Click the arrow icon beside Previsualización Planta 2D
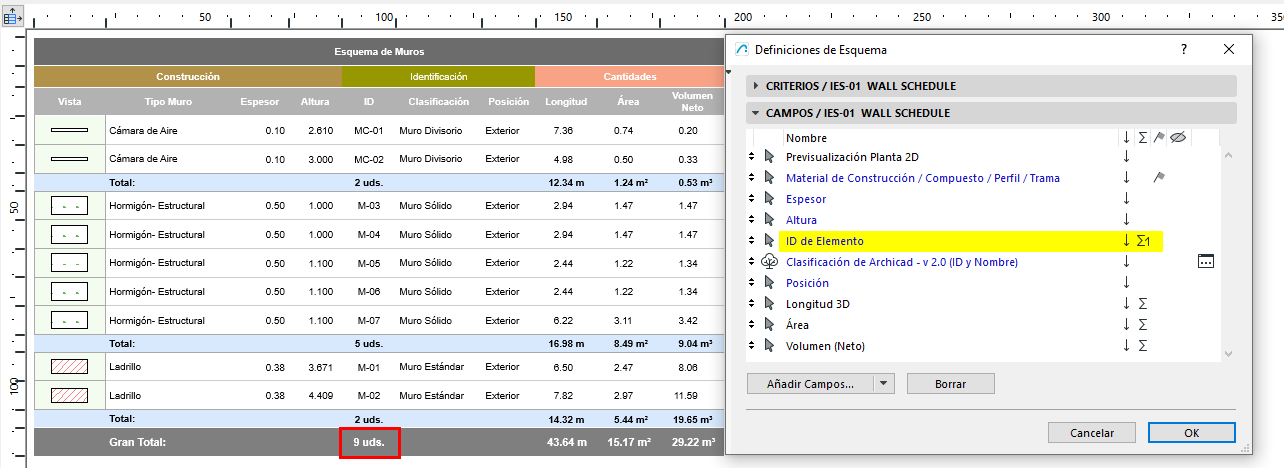1284x468 pixels. tap(769, 157)
